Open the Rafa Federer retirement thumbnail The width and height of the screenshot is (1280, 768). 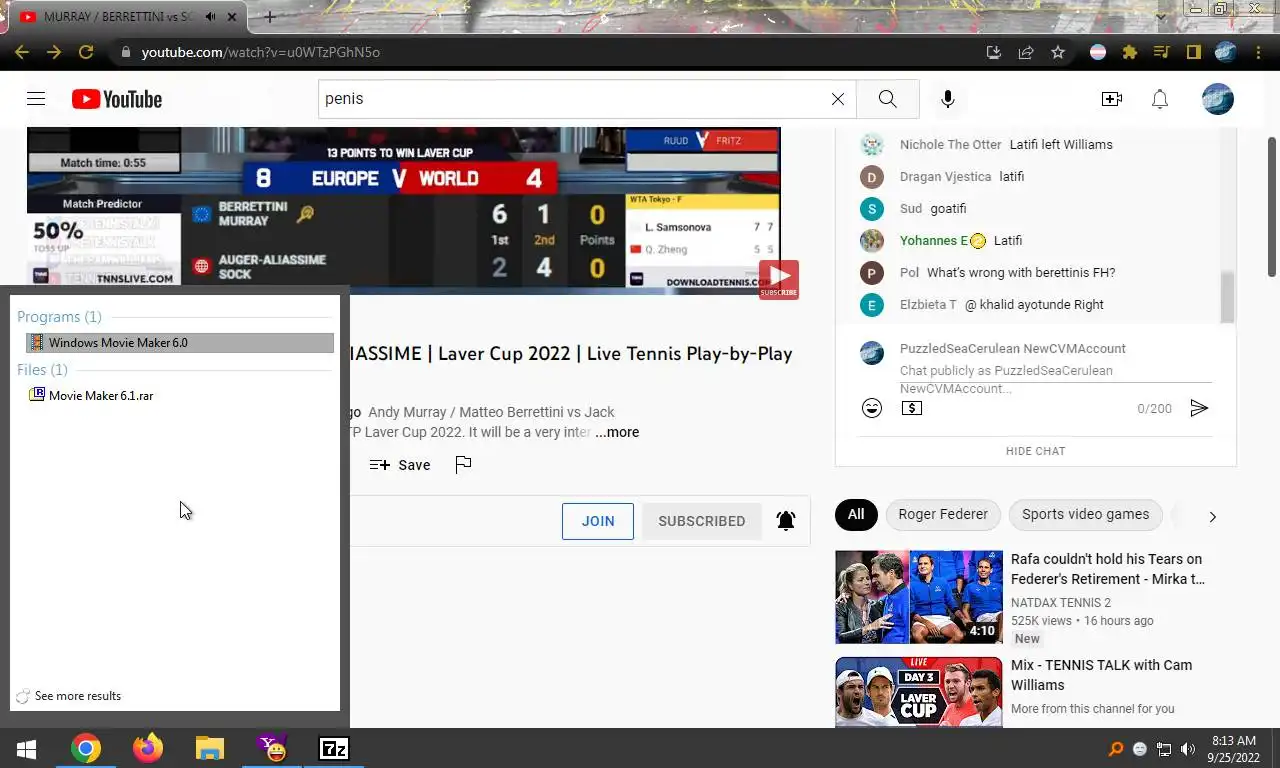pos(919,597)
